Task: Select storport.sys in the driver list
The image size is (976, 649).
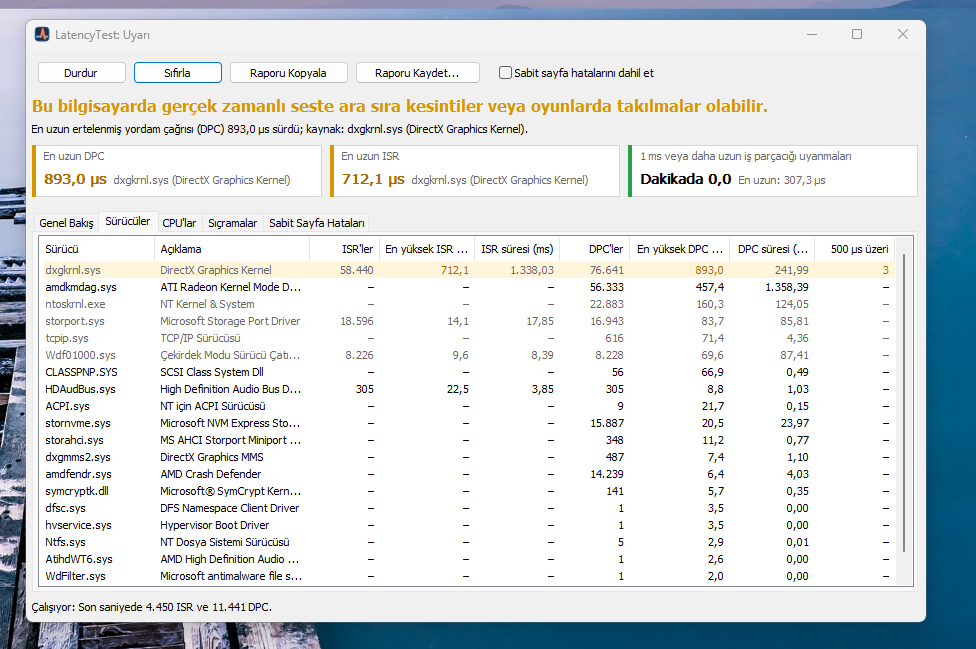Action: tap(467, 321)
